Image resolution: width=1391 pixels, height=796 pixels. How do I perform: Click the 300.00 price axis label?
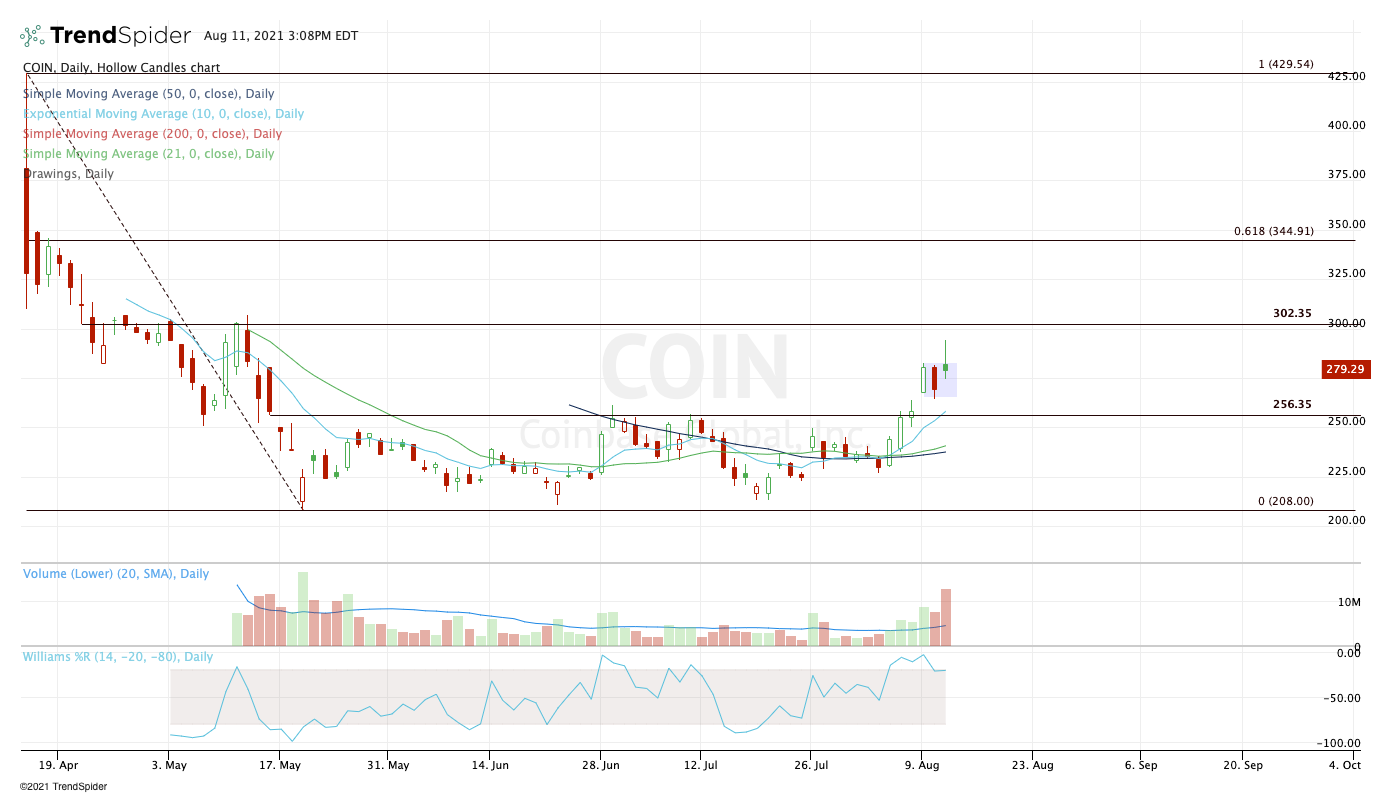[x=1346, y=323]
